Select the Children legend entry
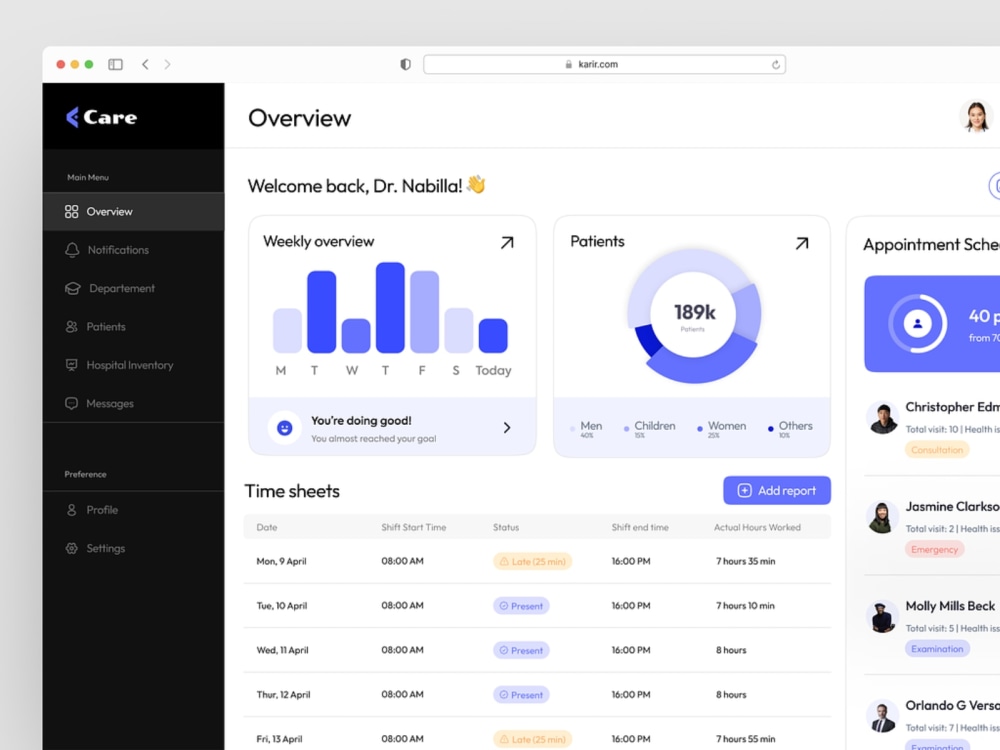Screen dimensions: 1000x750 point(649,429)
